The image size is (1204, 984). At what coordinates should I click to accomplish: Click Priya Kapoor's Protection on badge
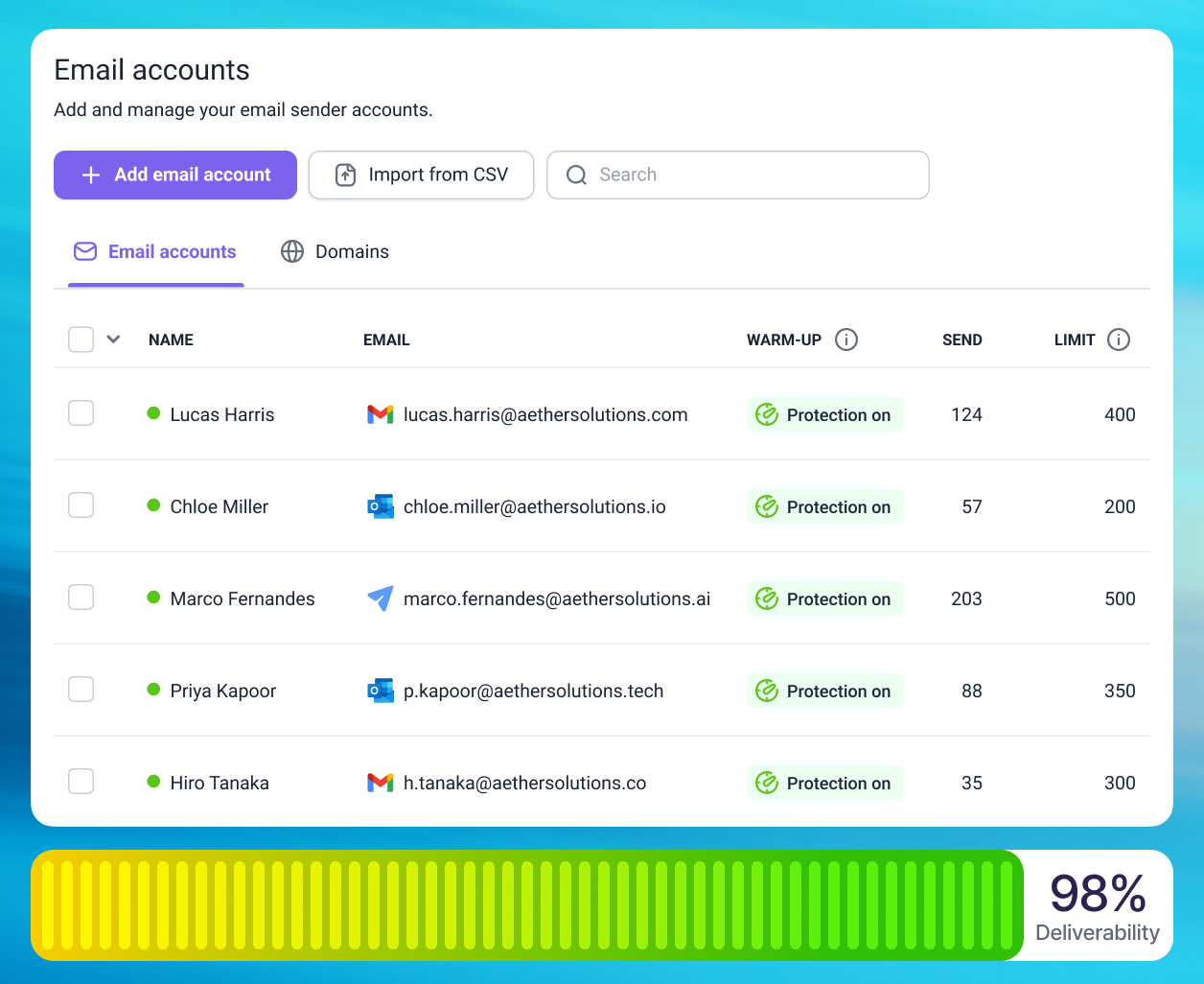[x=824, y=691]
